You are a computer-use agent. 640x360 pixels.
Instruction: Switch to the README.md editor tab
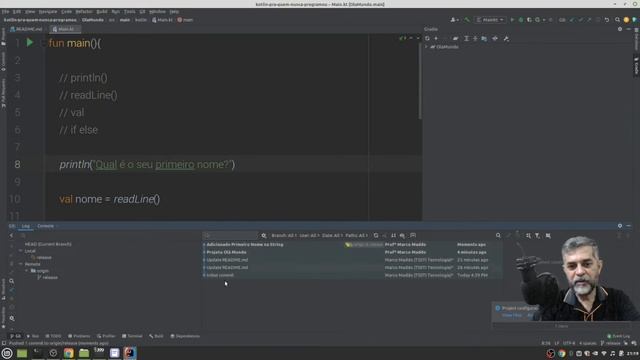tap(27, 29)
